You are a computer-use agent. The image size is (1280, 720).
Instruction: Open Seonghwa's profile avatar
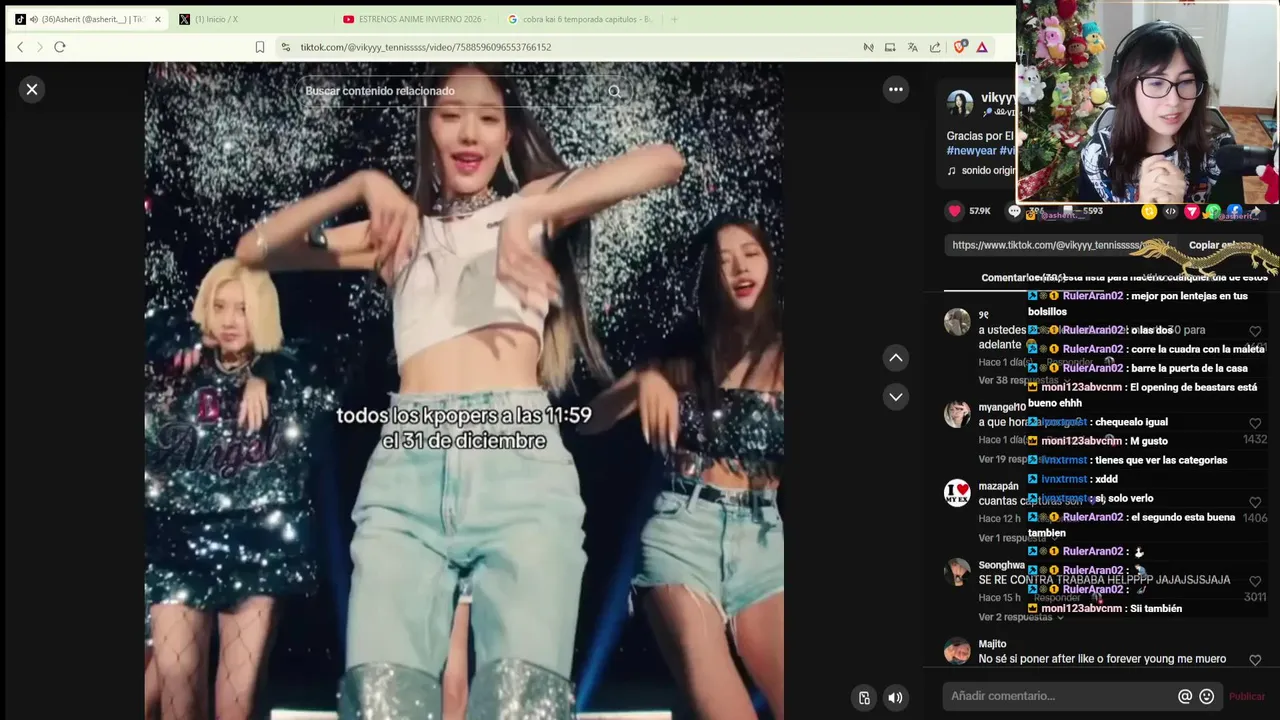pyautogui.click(x=957, y=572)
